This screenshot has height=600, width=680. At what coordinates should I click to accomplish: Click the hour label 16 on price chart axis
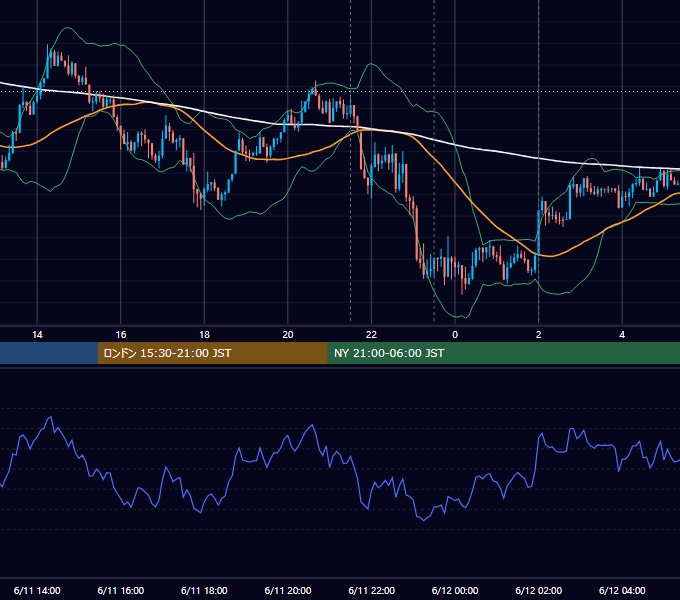coord(121,334)
